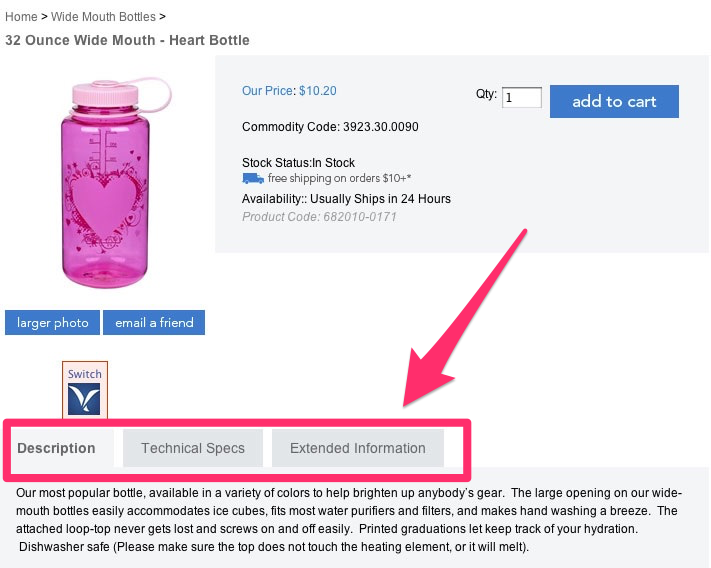Switch to the Technical Specs tab
The height and width of the screenshot is (568, 711).
pyautogui.click(x=193, y=448)
